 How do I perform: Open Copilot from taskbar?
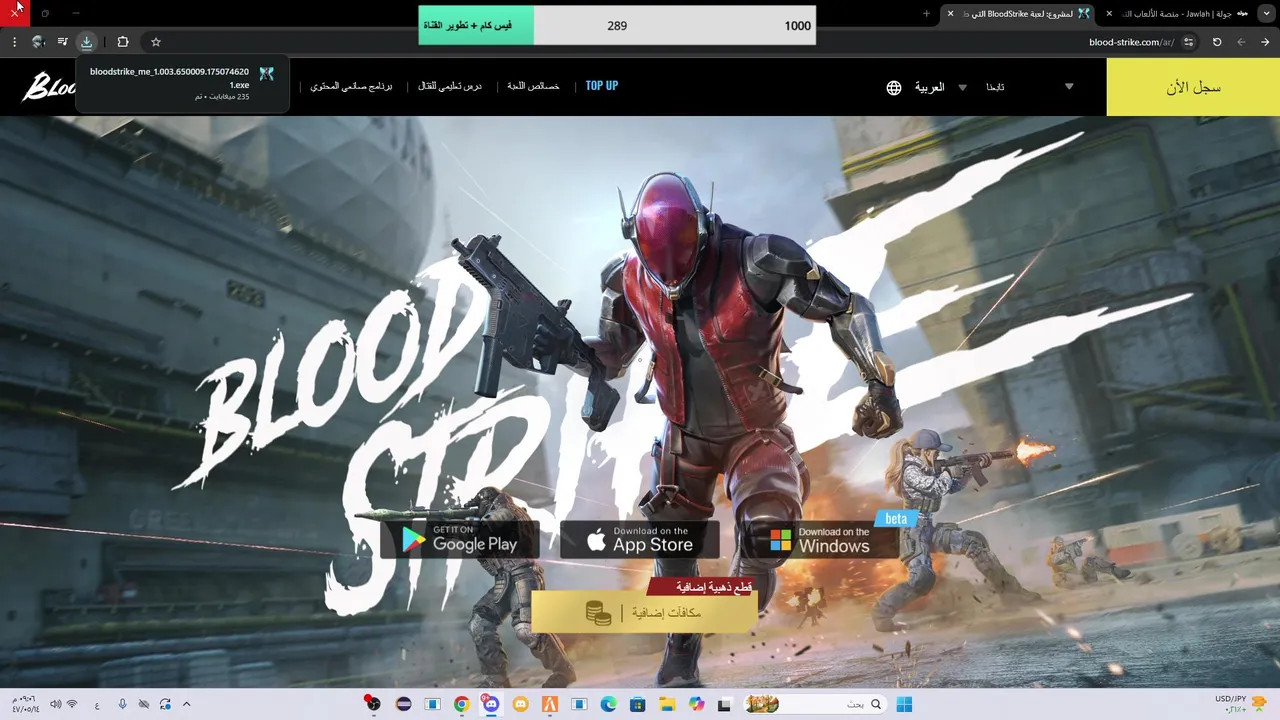(x=696, y=704)
